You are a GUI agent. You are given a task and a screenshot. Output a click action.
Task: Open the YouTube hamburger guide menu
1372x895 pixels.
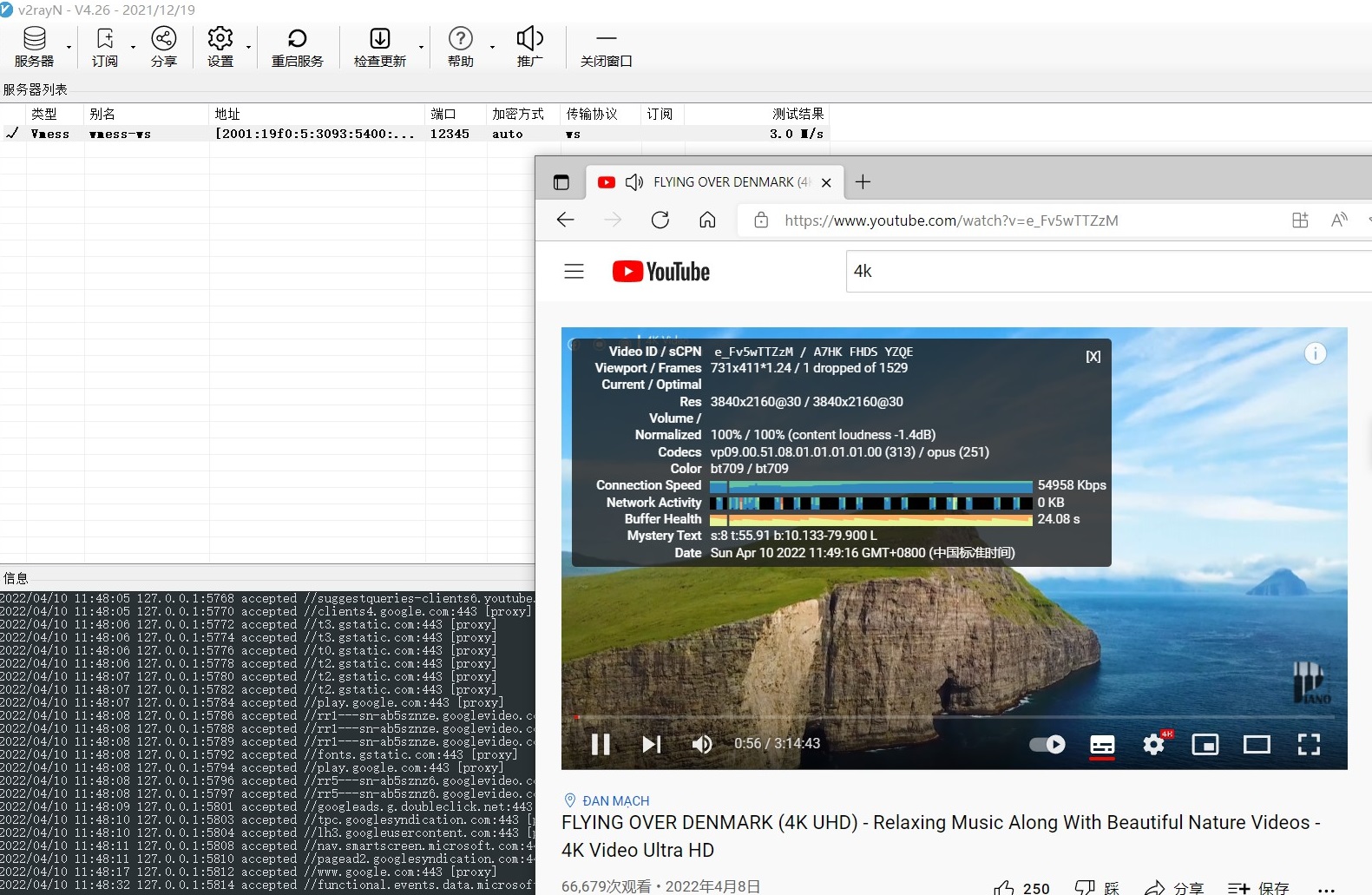click(574, 272)
